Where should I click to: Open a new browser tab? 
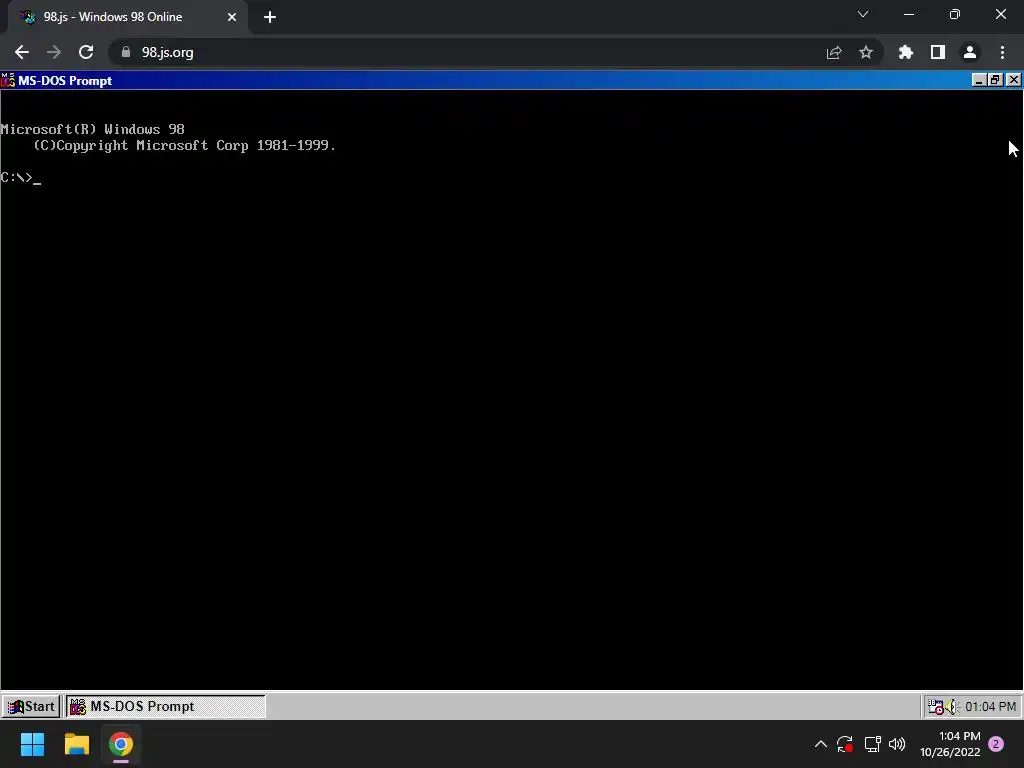pyautogui.click(x=270, y=17)
